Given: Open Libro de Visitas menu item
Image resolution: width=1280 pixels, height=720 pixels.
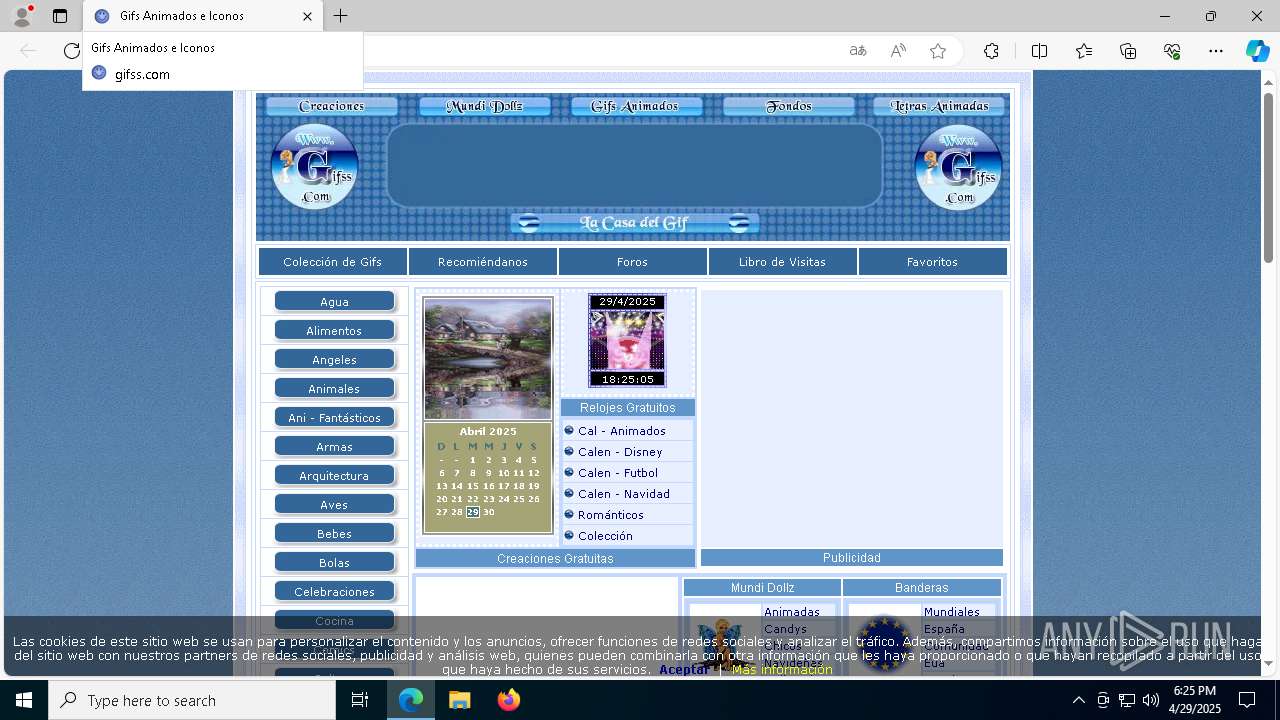Looking at the screenshot, I should coord(782,262).
